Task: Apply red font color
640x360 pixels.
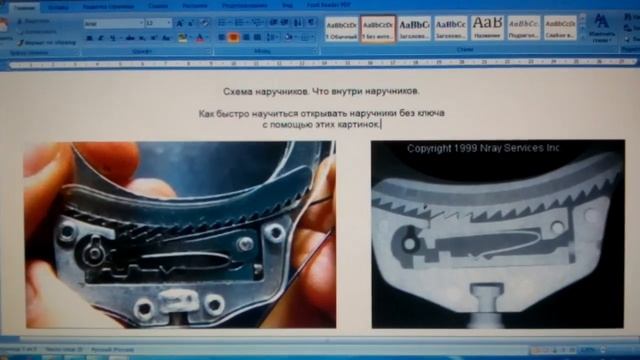Action: click(200, 38)
